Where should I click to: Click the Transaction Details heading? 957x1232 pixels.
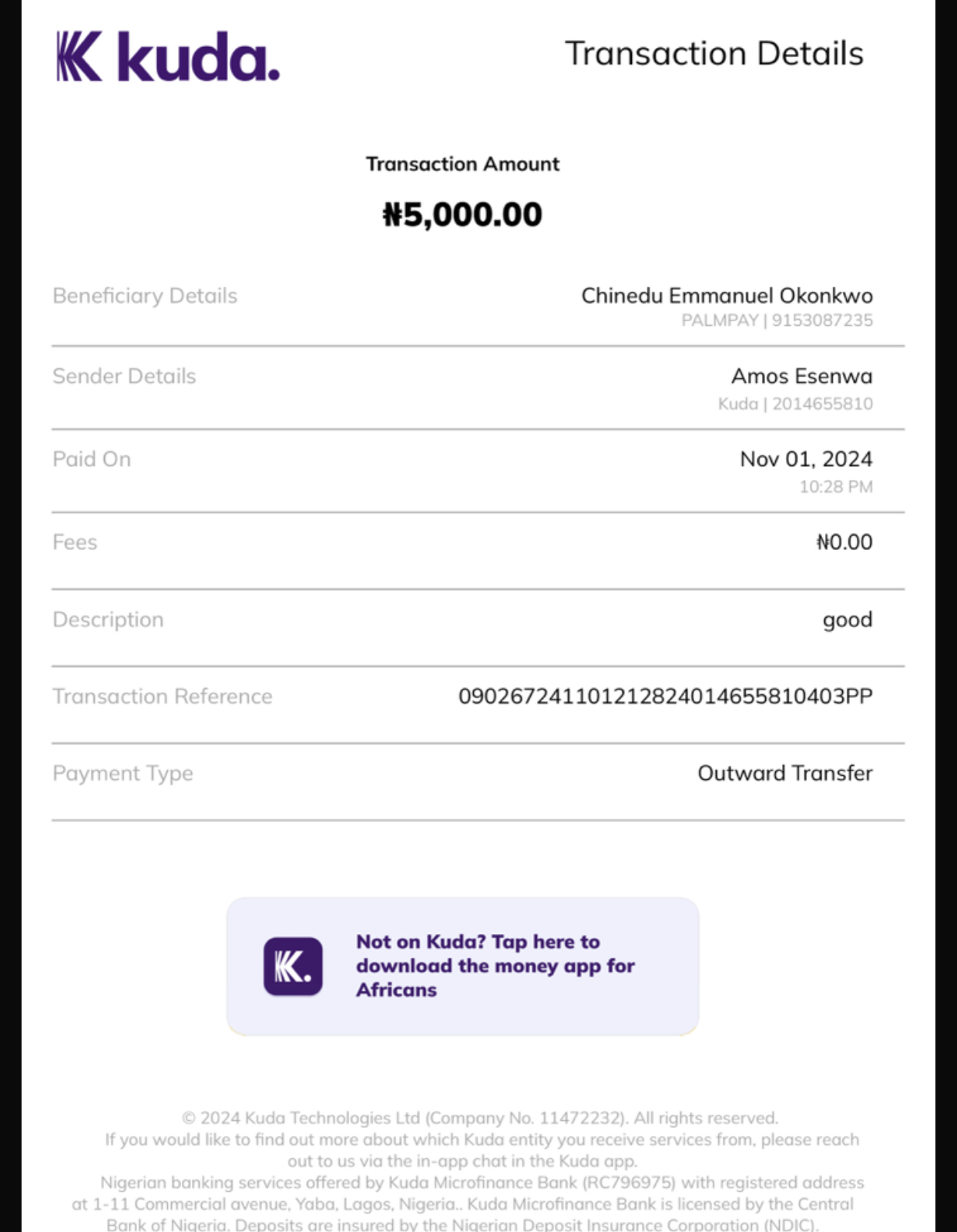click(x=714, y=54)
